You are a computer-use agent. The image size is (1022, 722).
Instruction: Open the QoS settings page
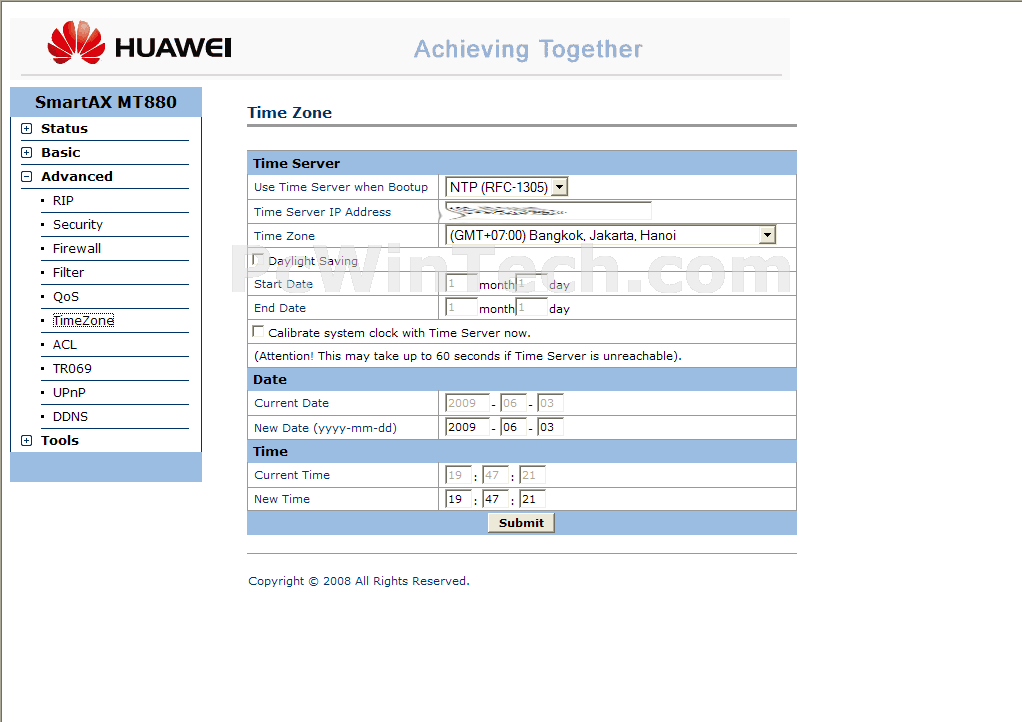click(66, 297)
